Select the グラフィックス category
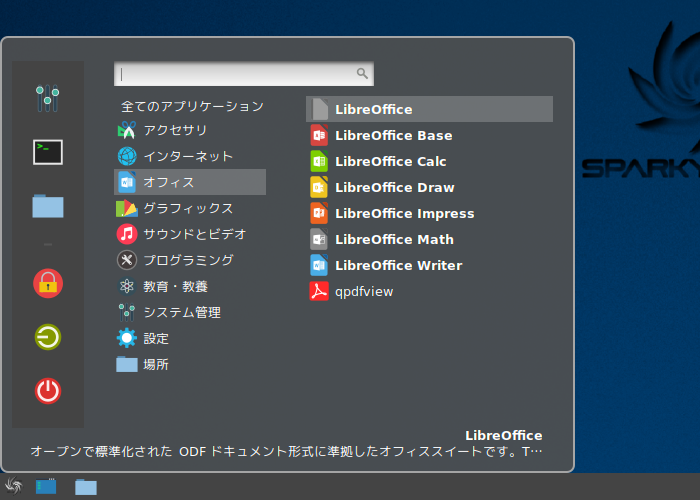The image size is (700, 500). (x=190, y=208)
